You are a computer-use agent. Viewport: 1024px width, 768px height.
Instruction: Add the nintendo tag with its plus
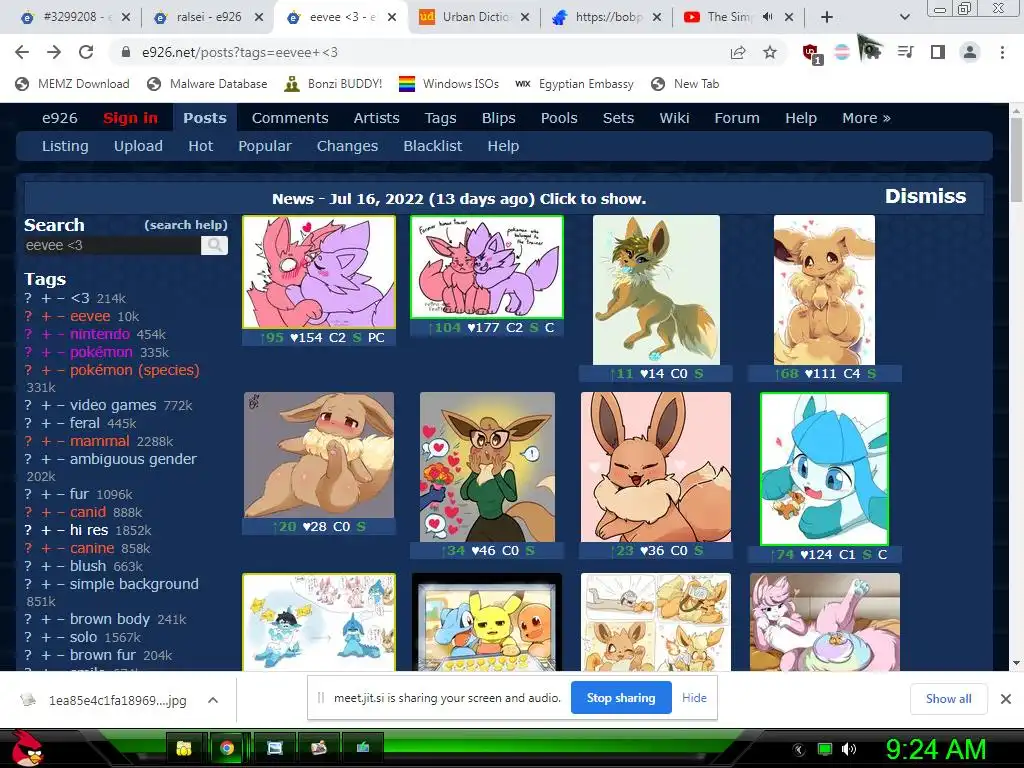coord(46,334)
